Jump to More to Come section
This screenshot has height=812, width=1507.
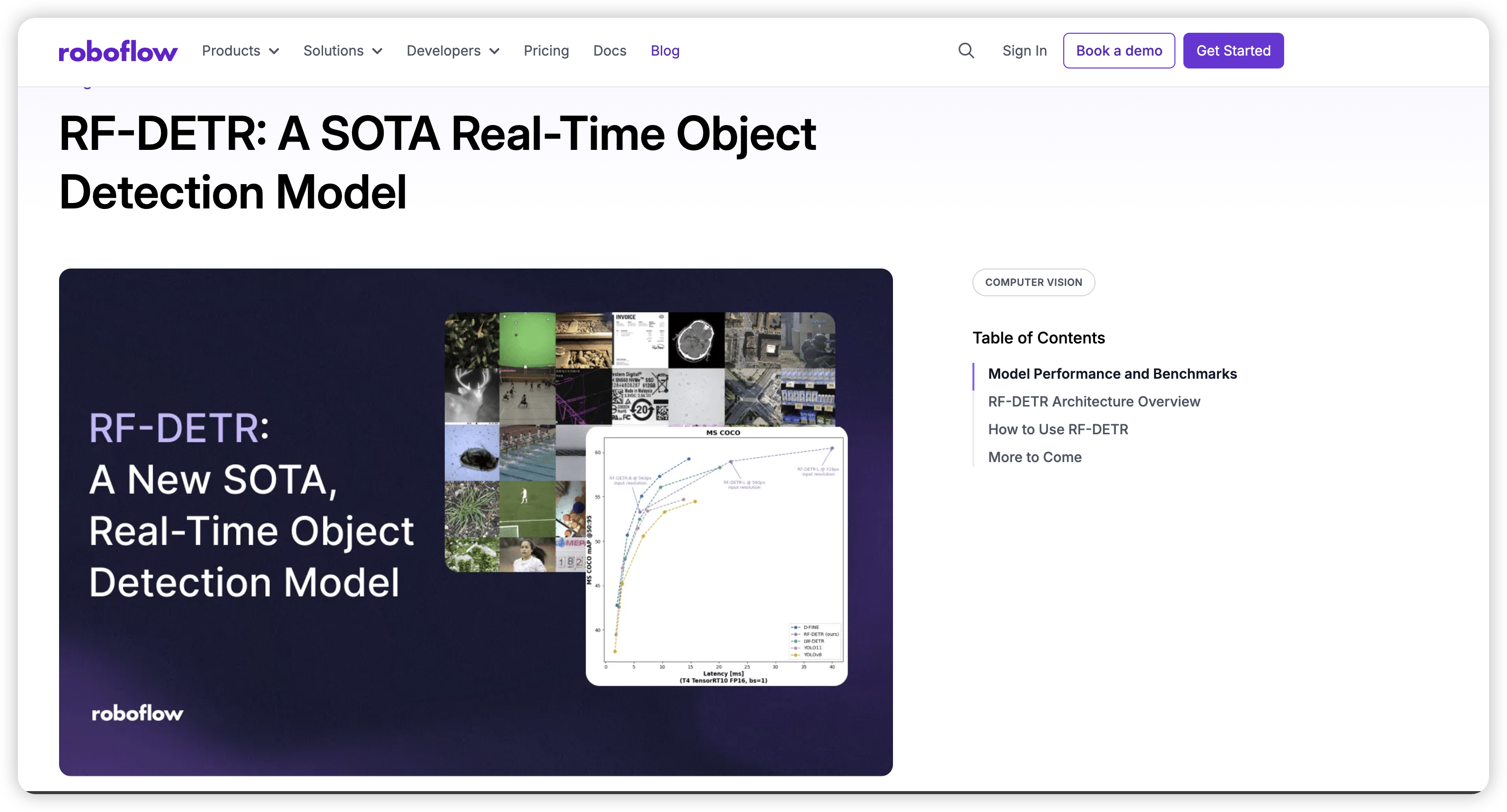1034,458
